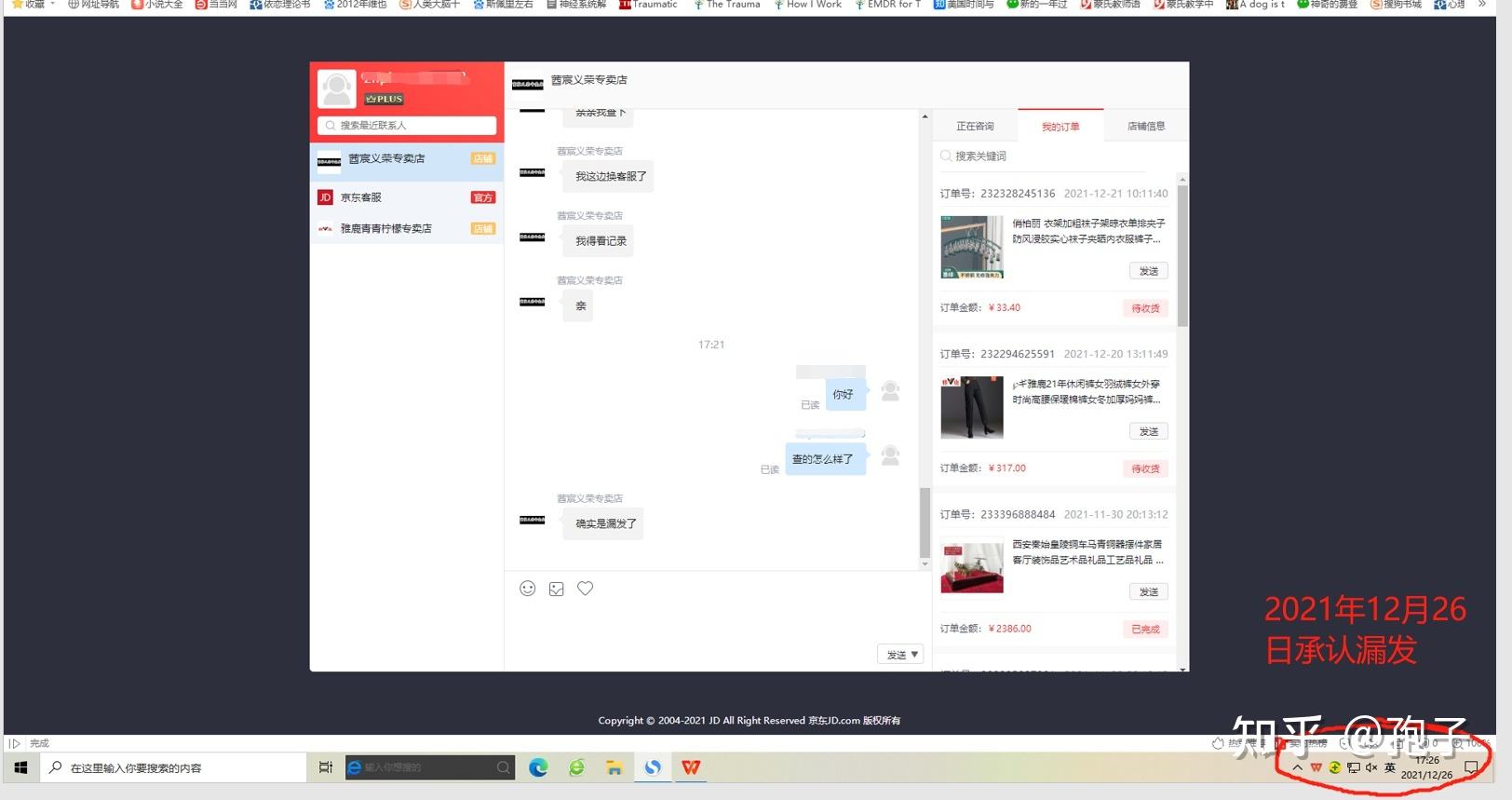1512x800 pixels.
Task: Open Windows Start menu
Action: click(20, 767)
